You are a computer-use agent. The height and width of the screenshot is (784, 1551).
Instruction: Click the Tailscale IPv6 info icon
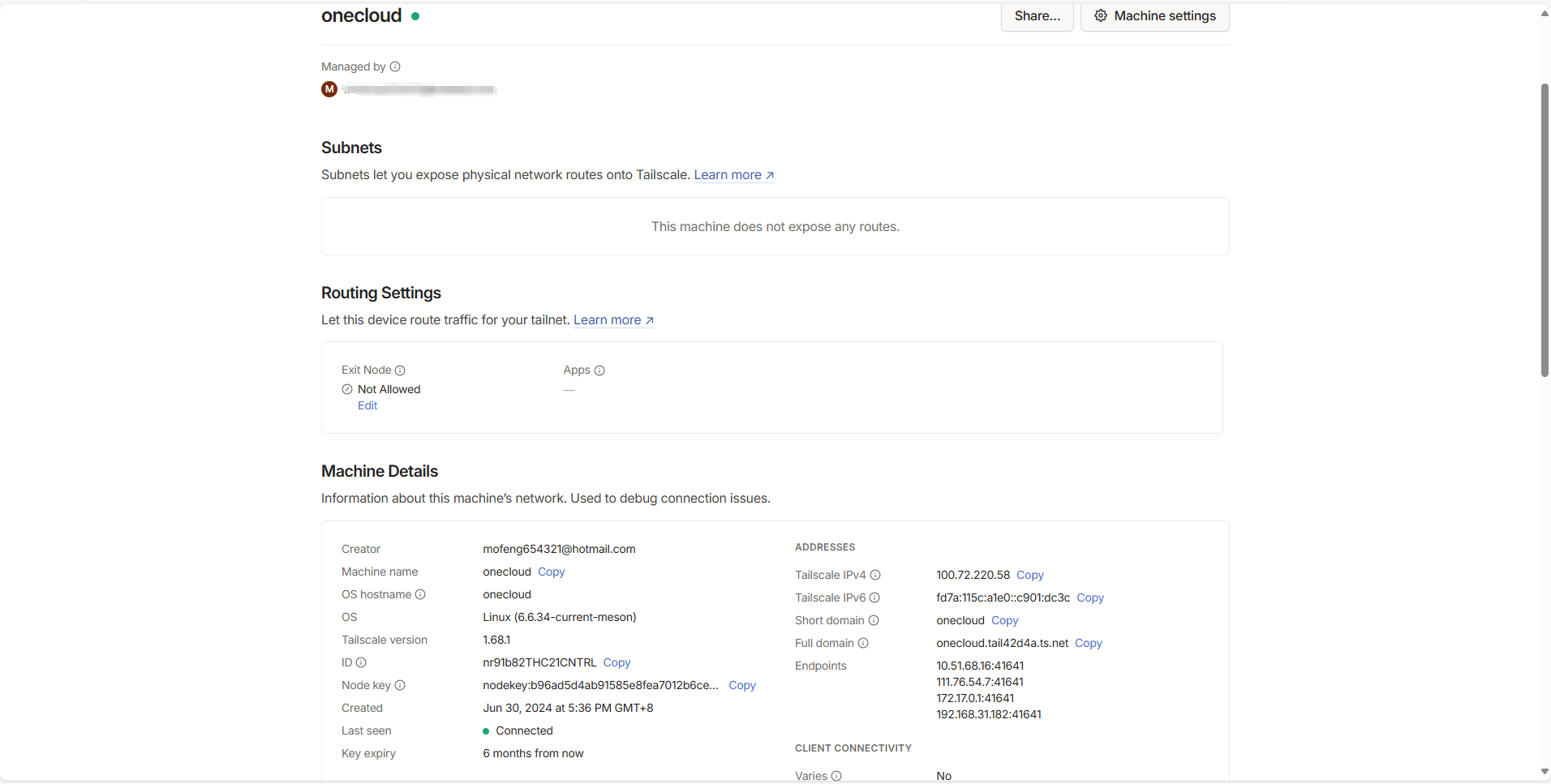pos(874,598)
